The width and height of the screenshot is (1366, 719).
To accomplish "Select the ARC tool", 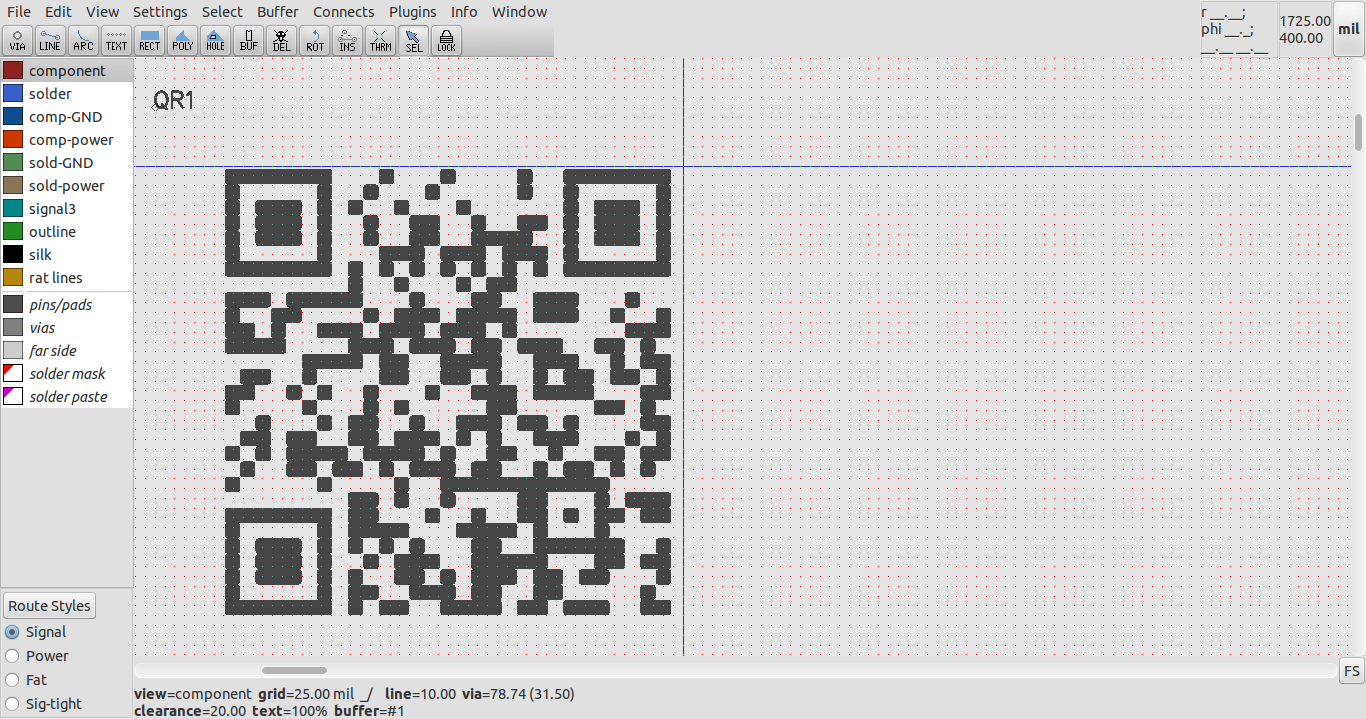I will 83,40.
